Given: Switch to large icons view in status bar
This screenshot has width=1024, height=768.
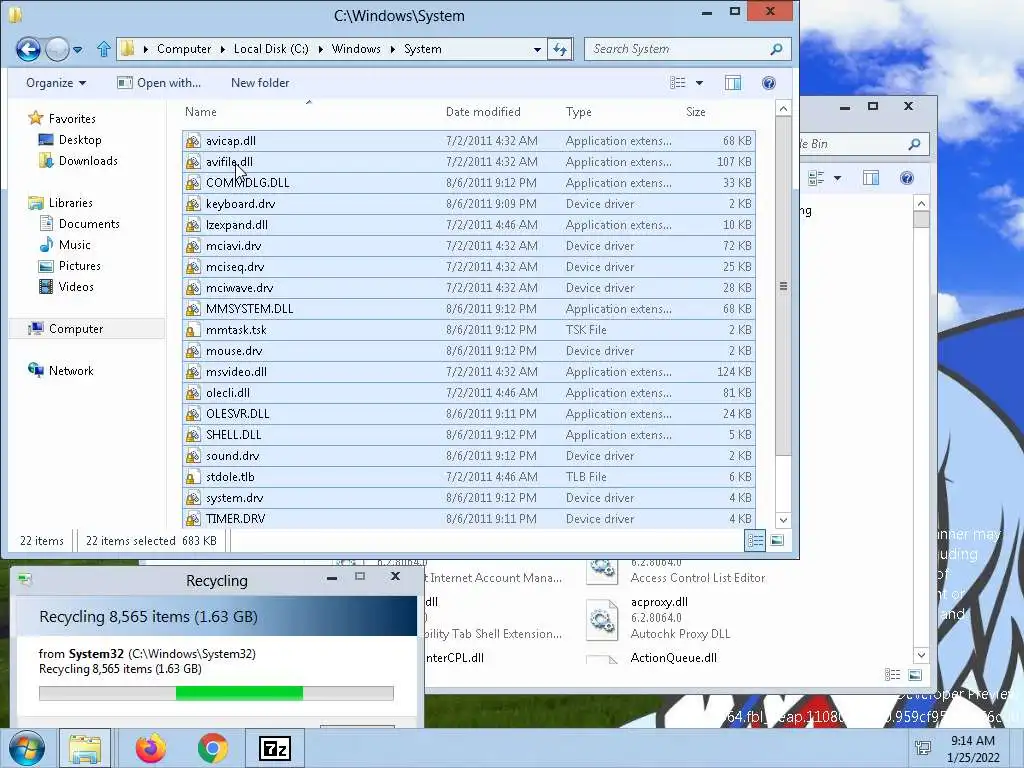Looking at the screenshot, I should click(776, 540).
